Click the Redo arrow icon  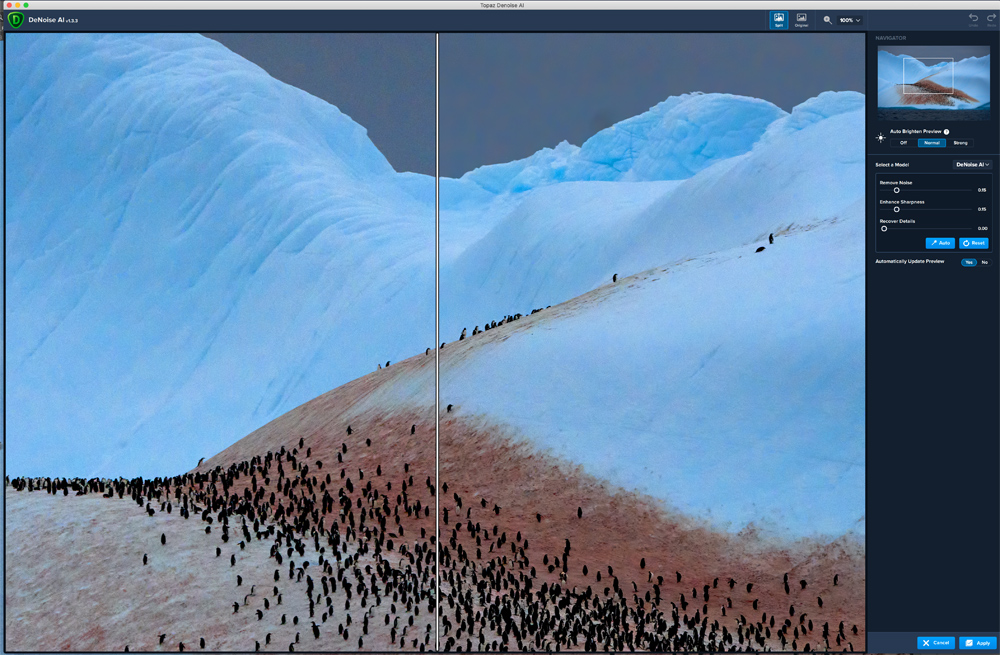[x=989, y=20]
